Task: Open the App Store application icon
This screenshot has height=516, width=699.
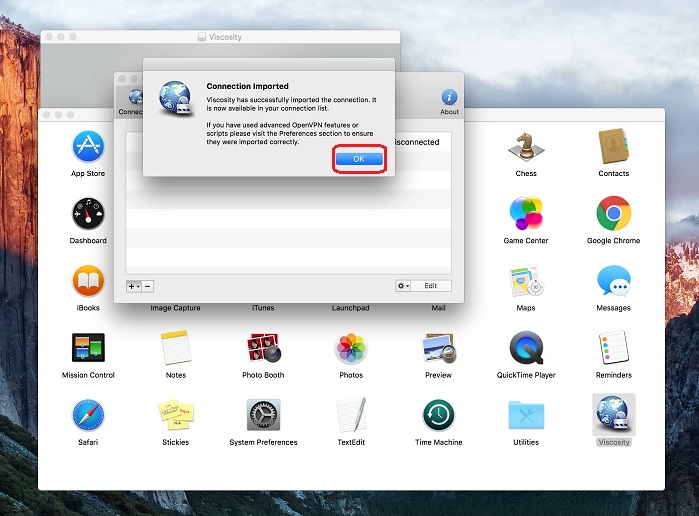Action: (88, 147)
